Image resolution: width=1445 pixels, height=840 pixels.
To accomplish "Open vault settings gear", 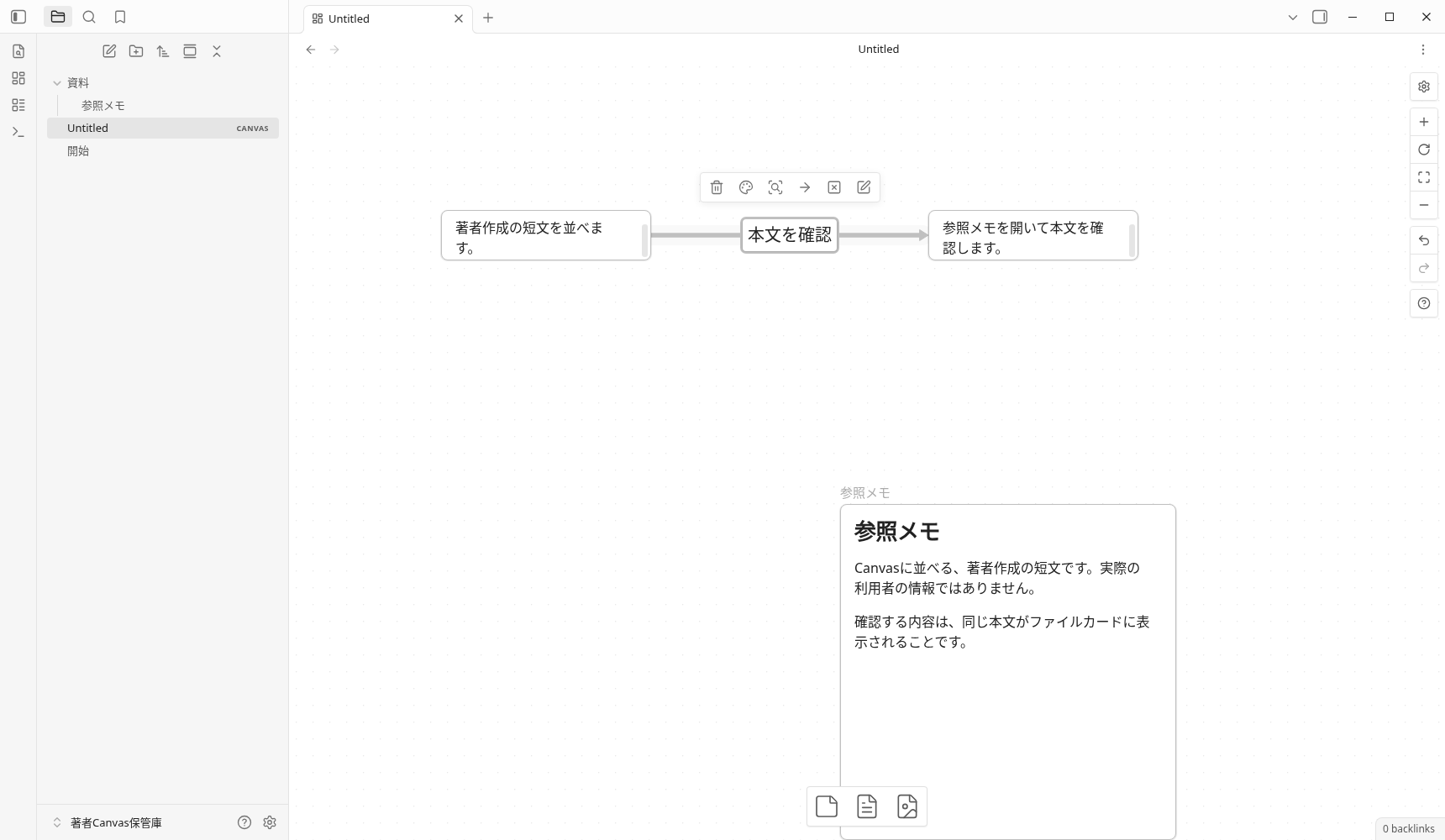I will (270, 822).
